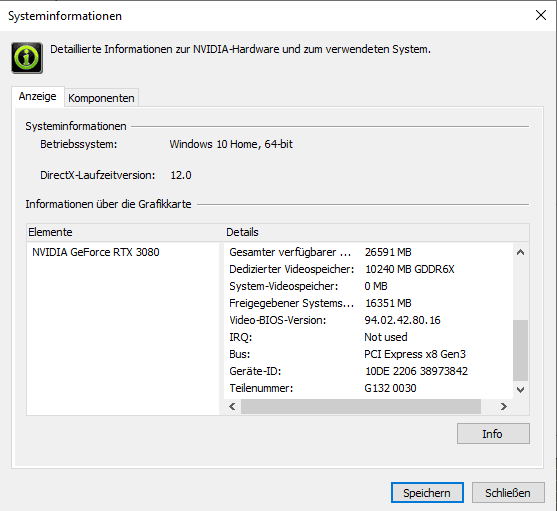Click the Gesamter verfügbarer label
This screenshot has width=557, height=511.
[290, 252]
